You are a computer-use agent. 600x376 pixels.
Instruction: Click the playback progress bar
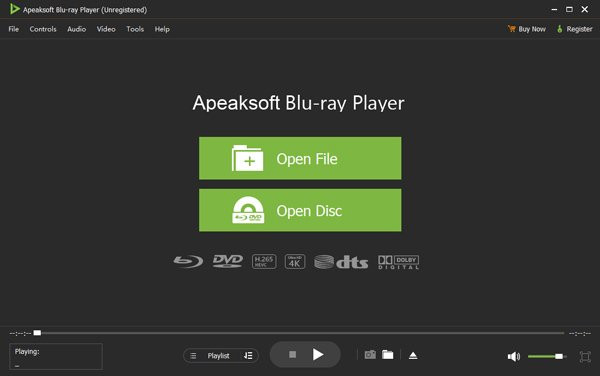(300, 333)
